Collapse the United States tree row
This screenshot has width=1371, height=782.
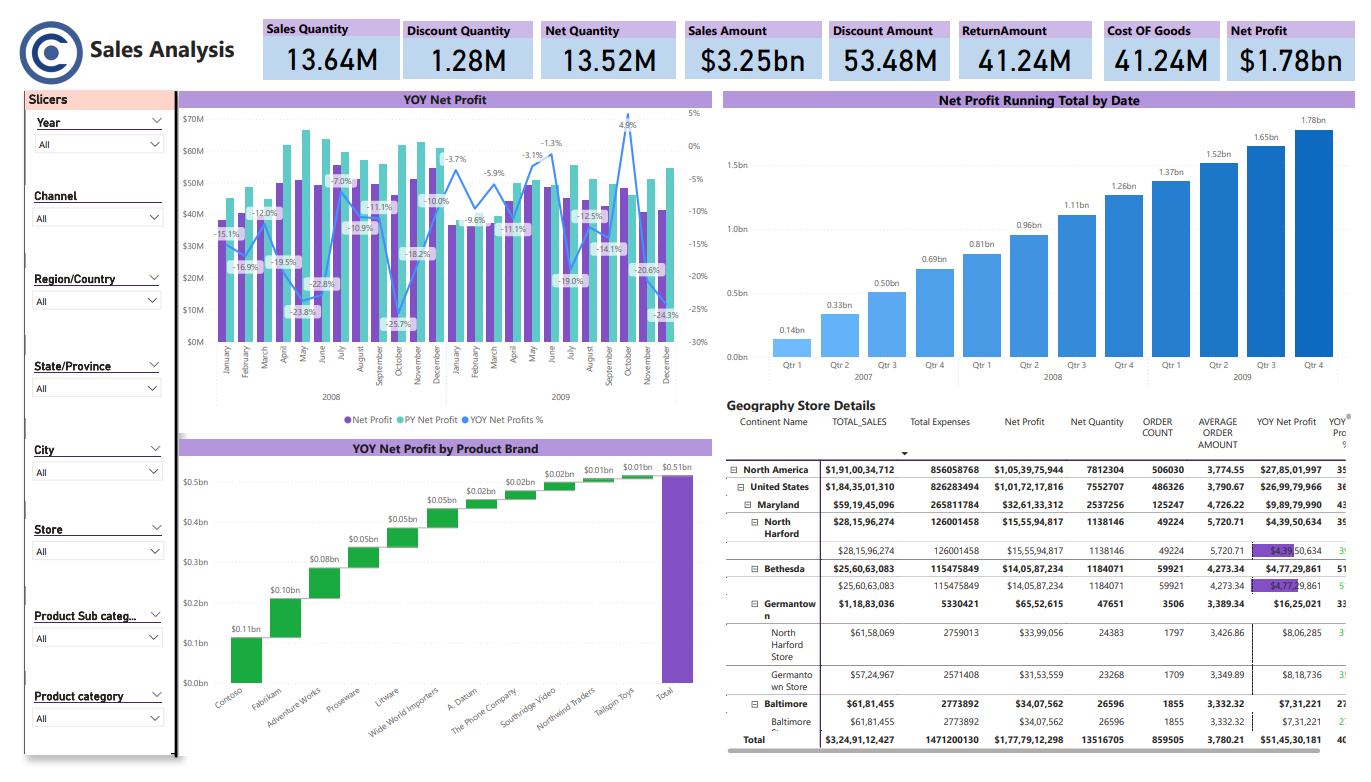click(x=741, y=487)
